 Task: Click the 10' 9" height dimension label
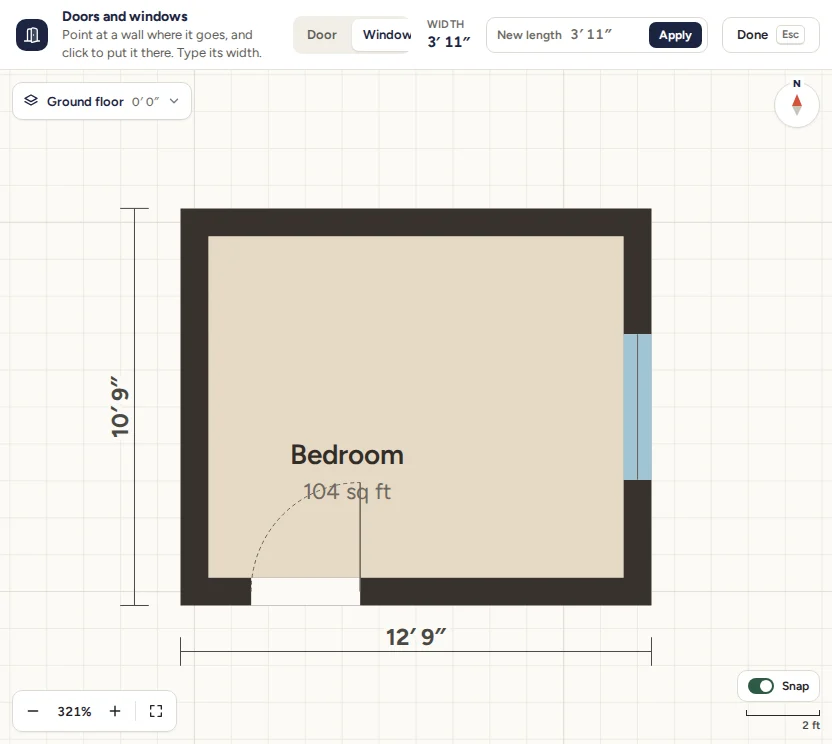click(x=120, y=407)
